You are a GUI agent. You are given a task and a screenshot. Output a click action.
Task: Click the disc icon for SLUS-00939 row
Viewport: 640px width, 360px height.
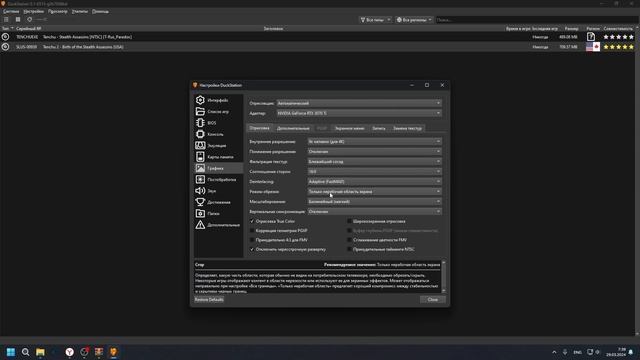click(5, 47)
